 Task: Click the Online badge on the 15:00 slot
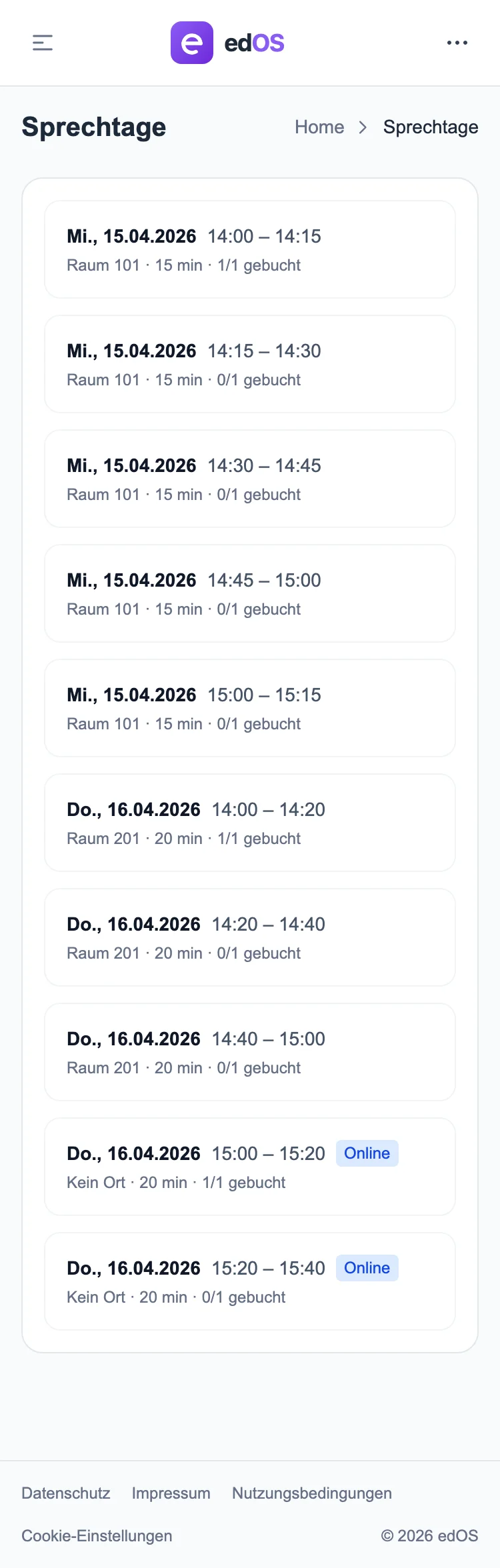pos(367,1153)
